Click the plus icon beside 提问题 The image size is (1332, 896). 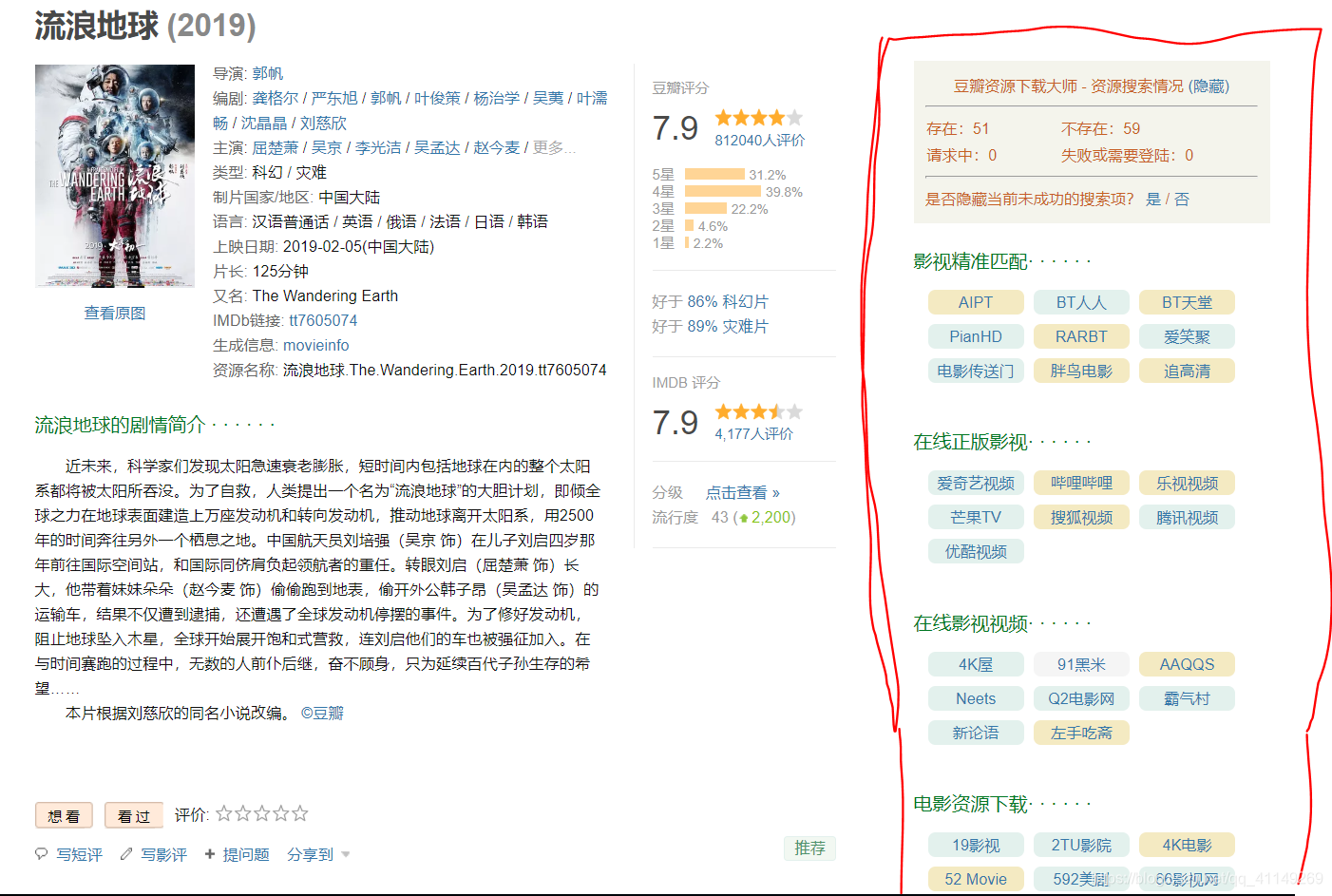coord(210,854)
